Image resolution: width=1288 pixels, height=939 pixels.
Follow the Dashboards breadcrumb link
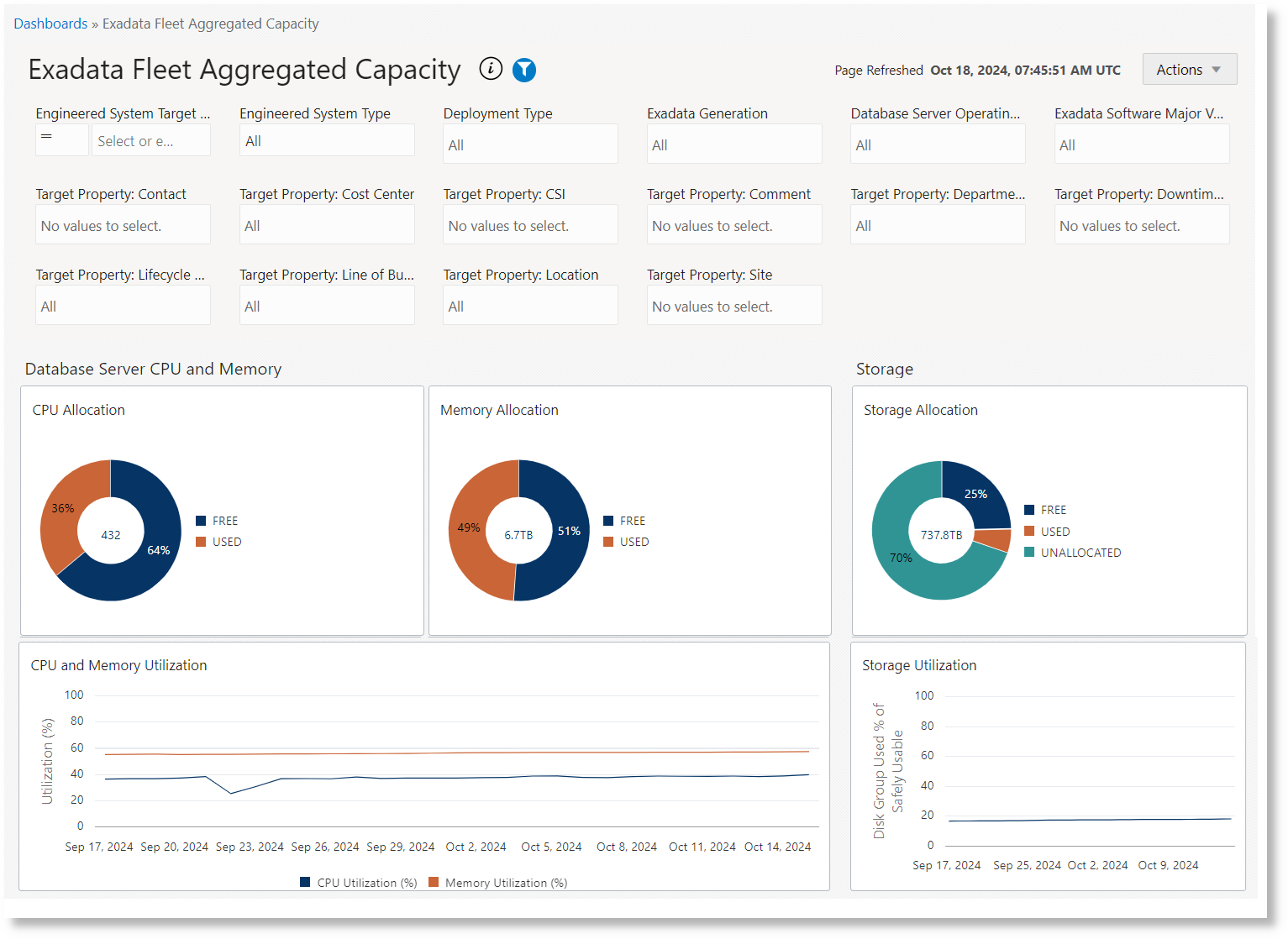click(50, 24)
